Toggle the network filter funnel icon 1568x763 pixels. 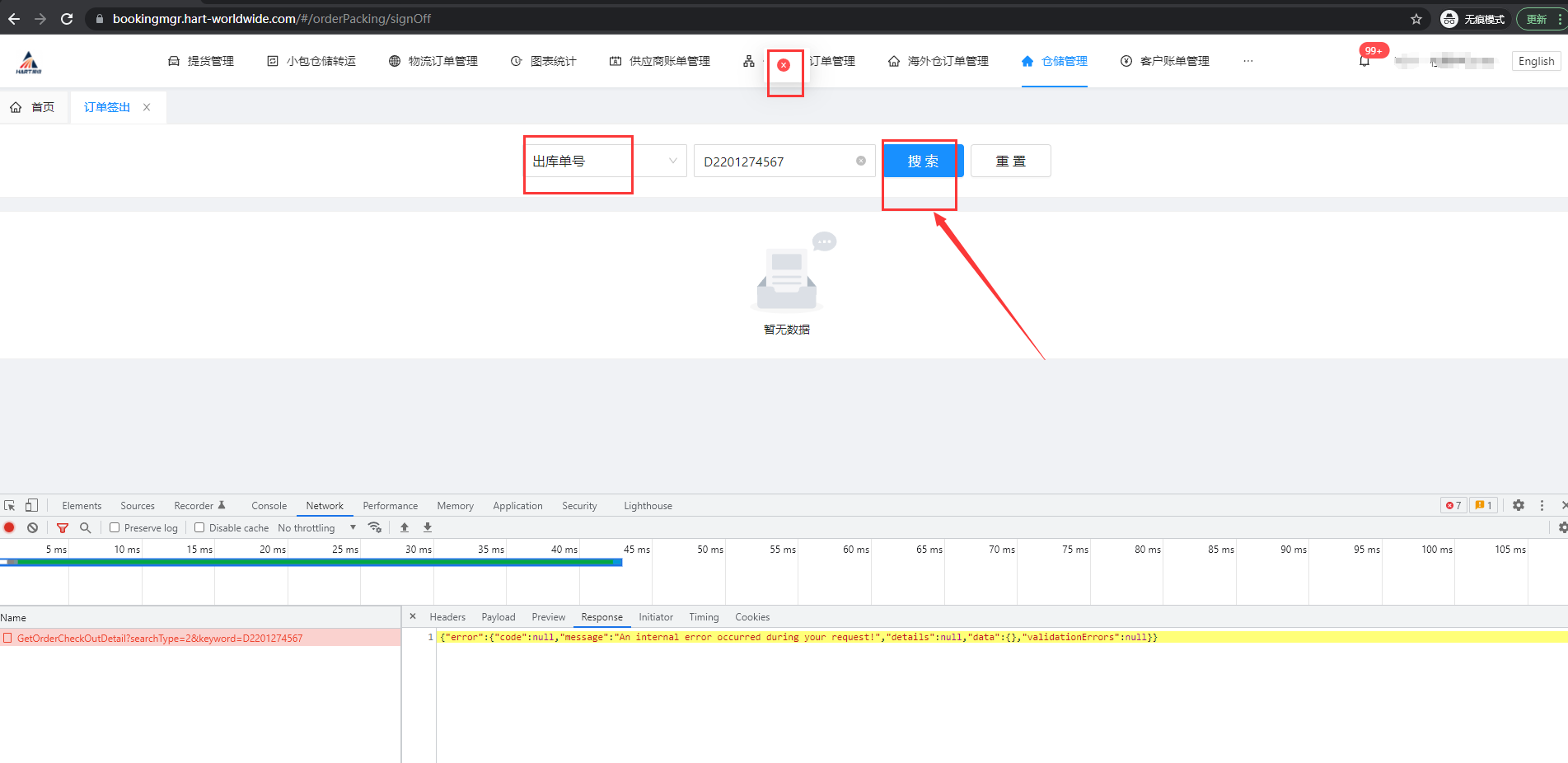63,527
